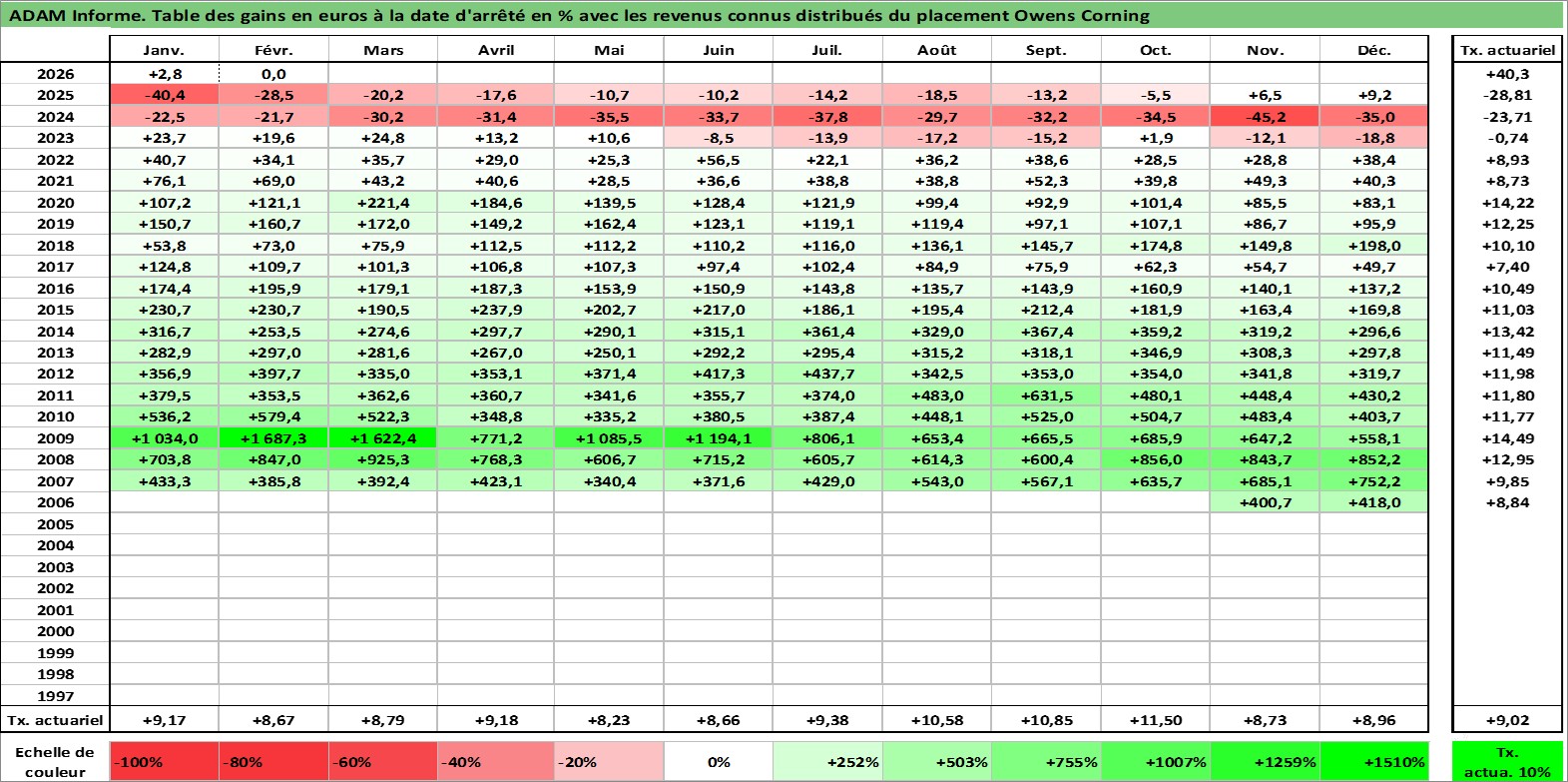Click the 'Tx. actuariel' right column header
The width and height of the screenshot is (1568, 782).
(1507, 50)
